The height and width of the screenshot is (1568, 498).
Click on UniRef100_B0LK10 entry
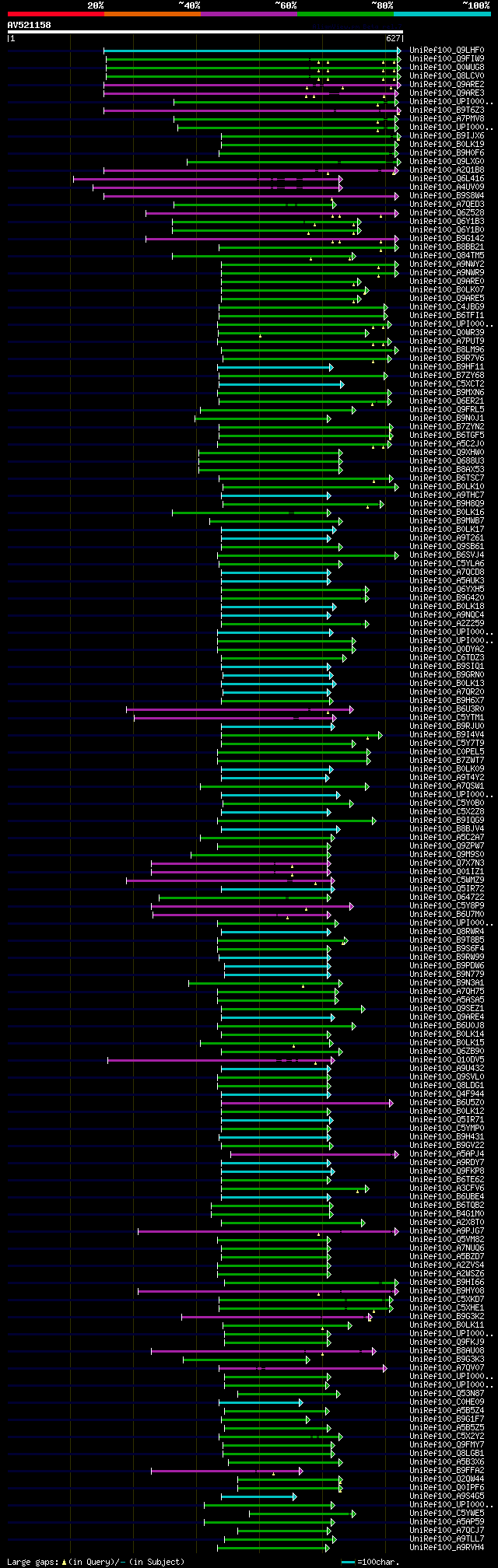(447, 487)
